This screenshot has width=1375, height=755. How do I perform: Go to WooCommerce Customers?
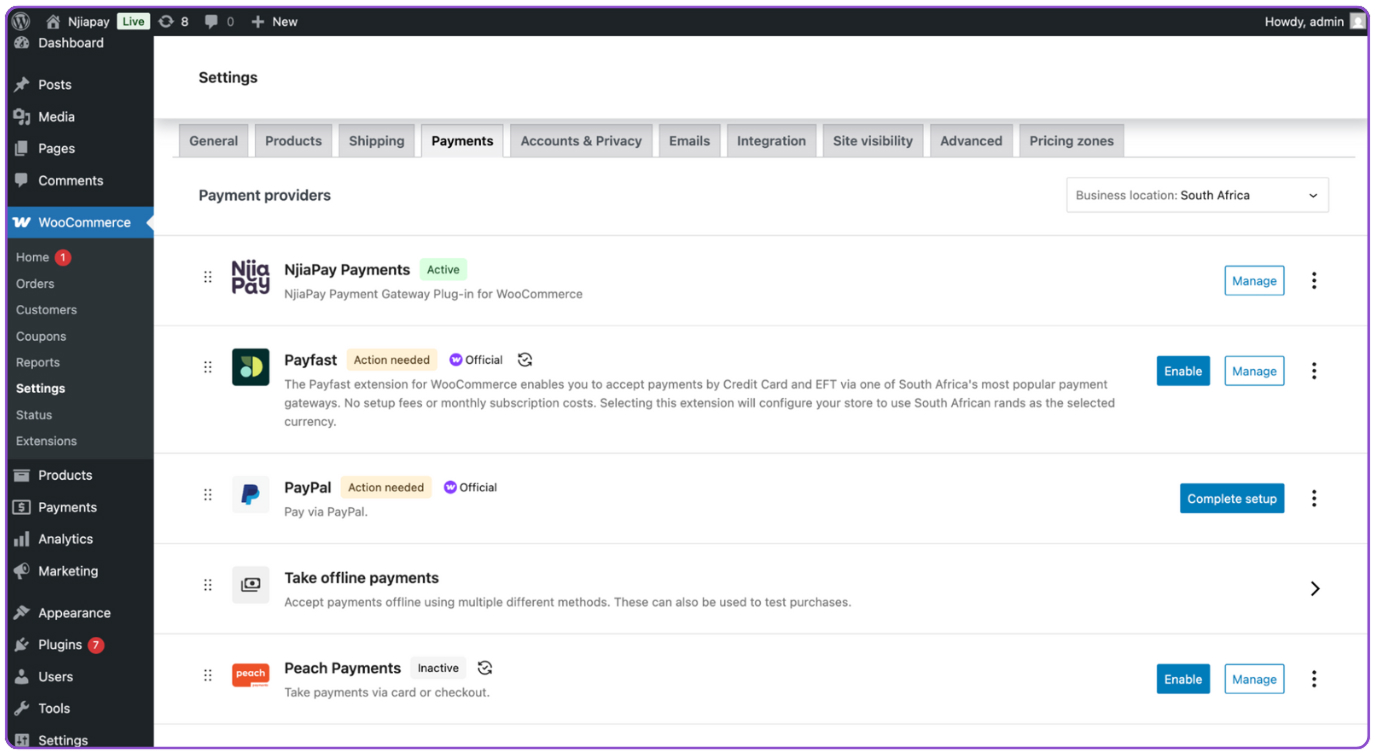click(46, 310)
